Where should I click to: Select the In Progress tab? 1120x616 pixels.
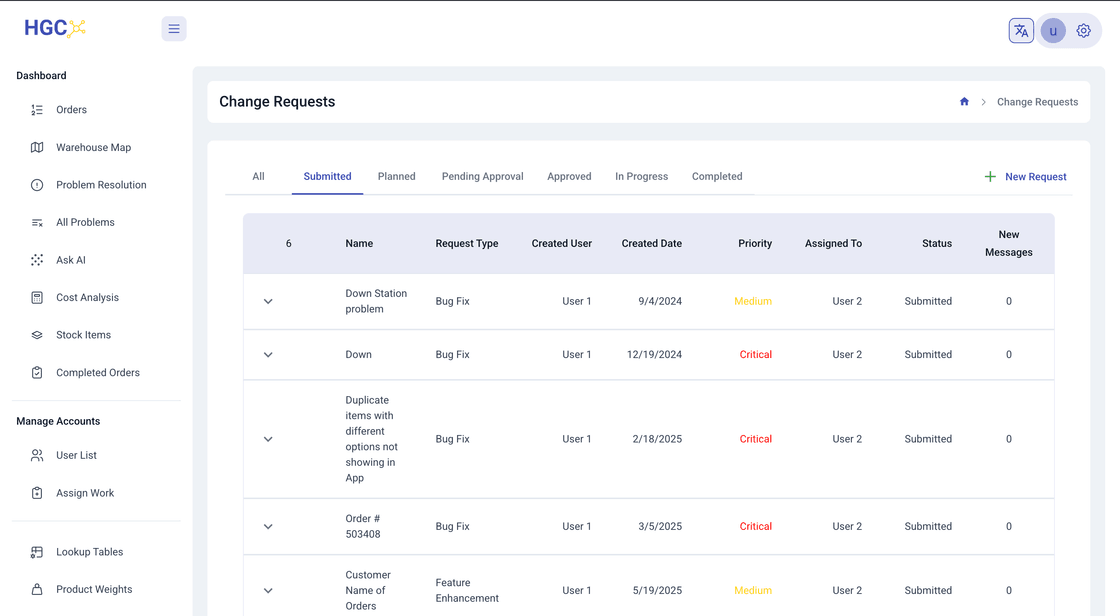coord(641,177)
